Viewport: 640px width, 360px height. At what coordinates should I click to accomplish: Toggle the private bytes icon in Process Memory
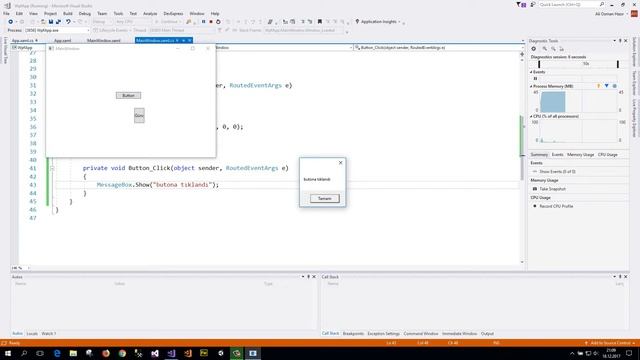pos(614,86)
